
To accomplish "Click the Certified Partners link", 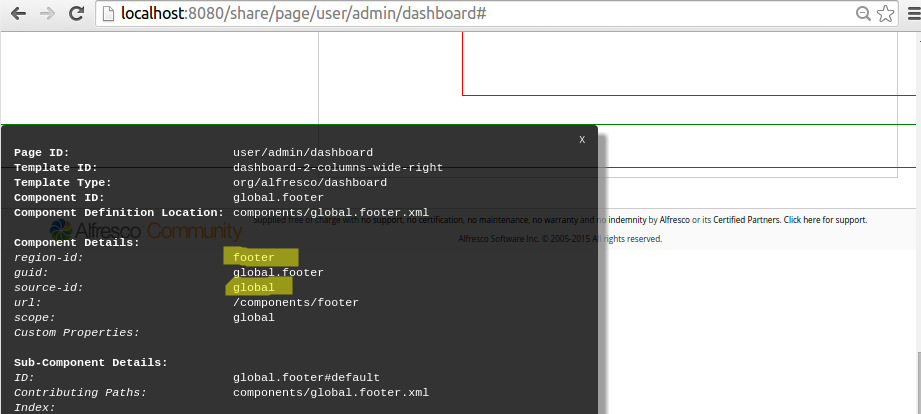I will [x=747, y=220].
